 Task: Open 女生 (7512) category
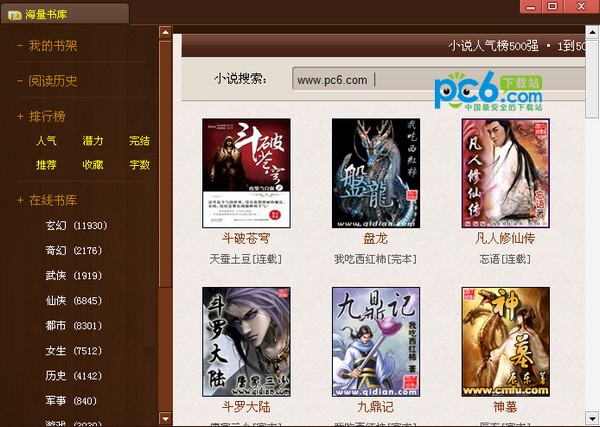point(74,351)
